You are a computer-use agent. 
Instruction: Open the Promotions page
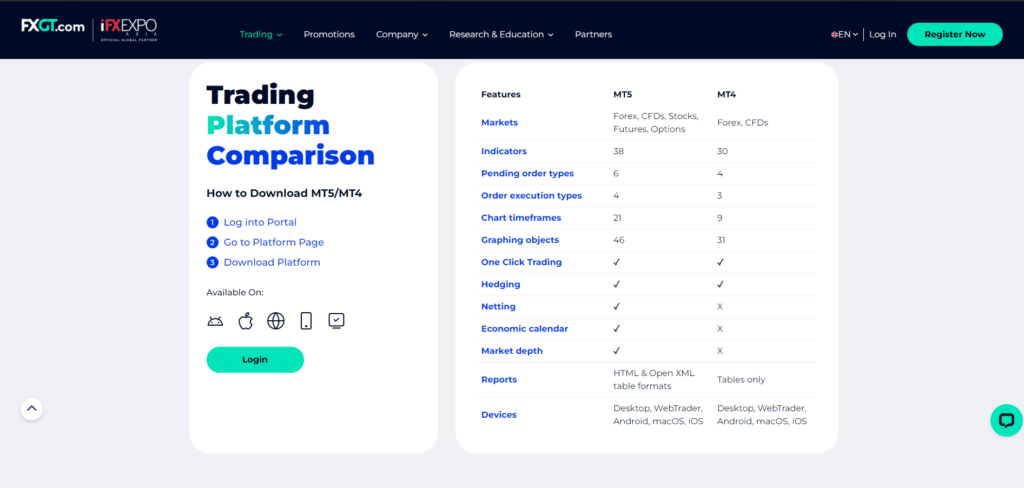(x=329, y=35)
